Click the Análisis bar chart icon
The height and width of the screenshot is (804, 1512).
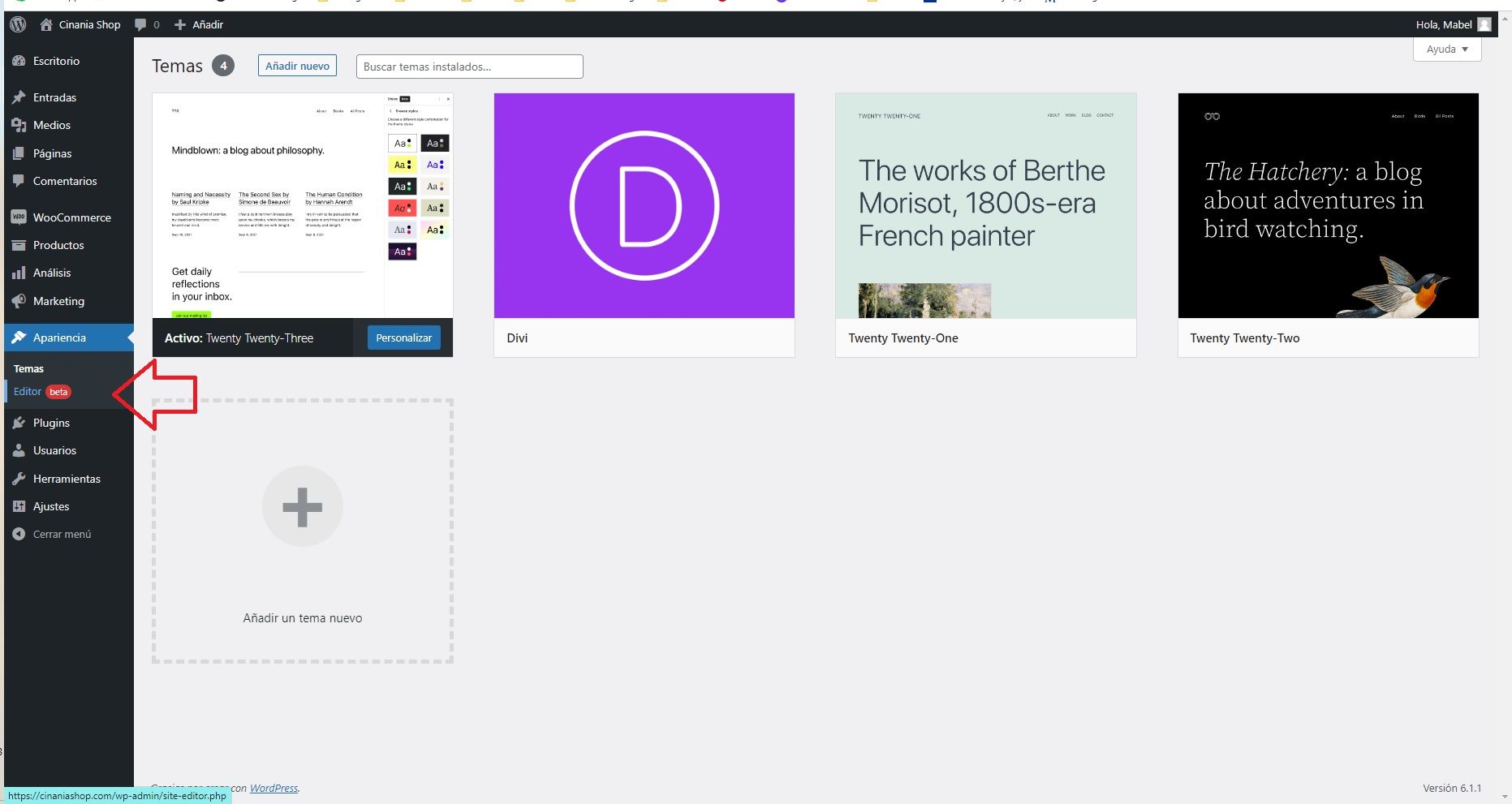(x=19, y=273)
